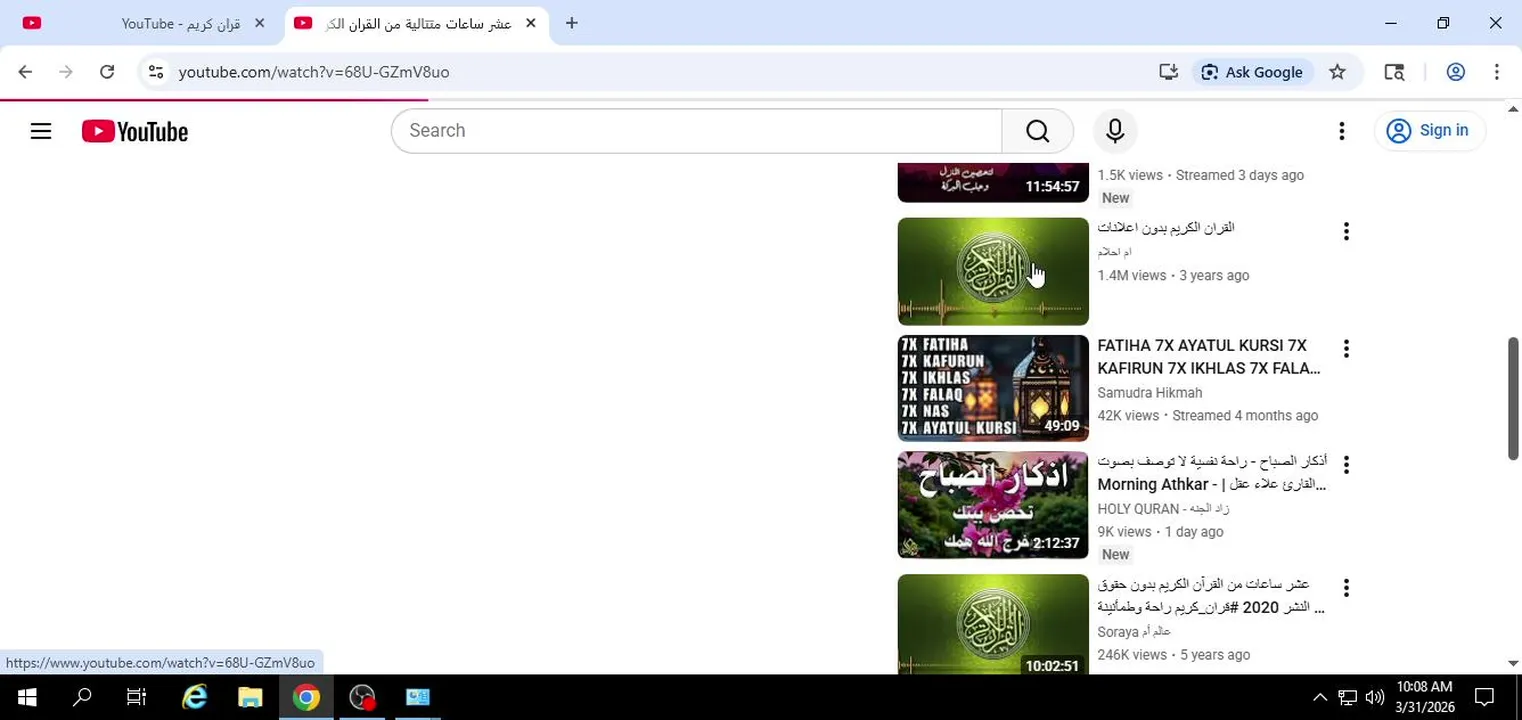The image size is (1522, 720).
Task: Click '9K views • 1 day ago' text
Action: pyautogui.click(x=1160, y=532)
